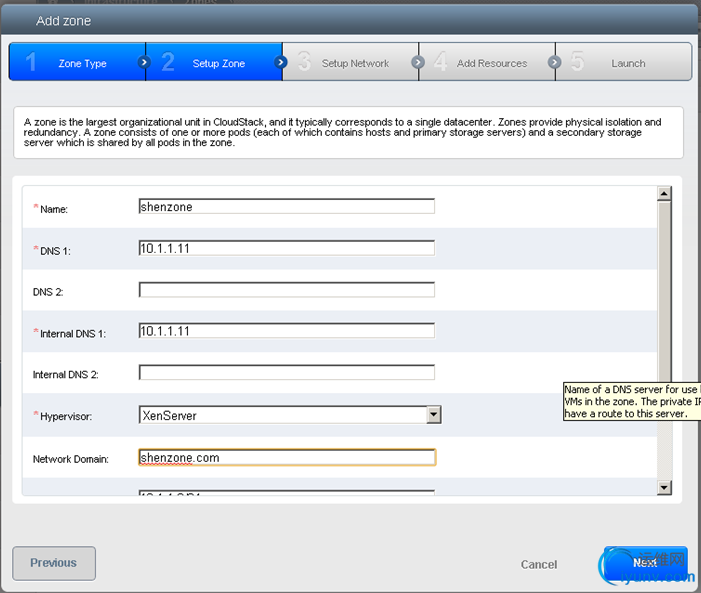Click the Name field label
Screen dimensions: 701x593
pos(54,209)
